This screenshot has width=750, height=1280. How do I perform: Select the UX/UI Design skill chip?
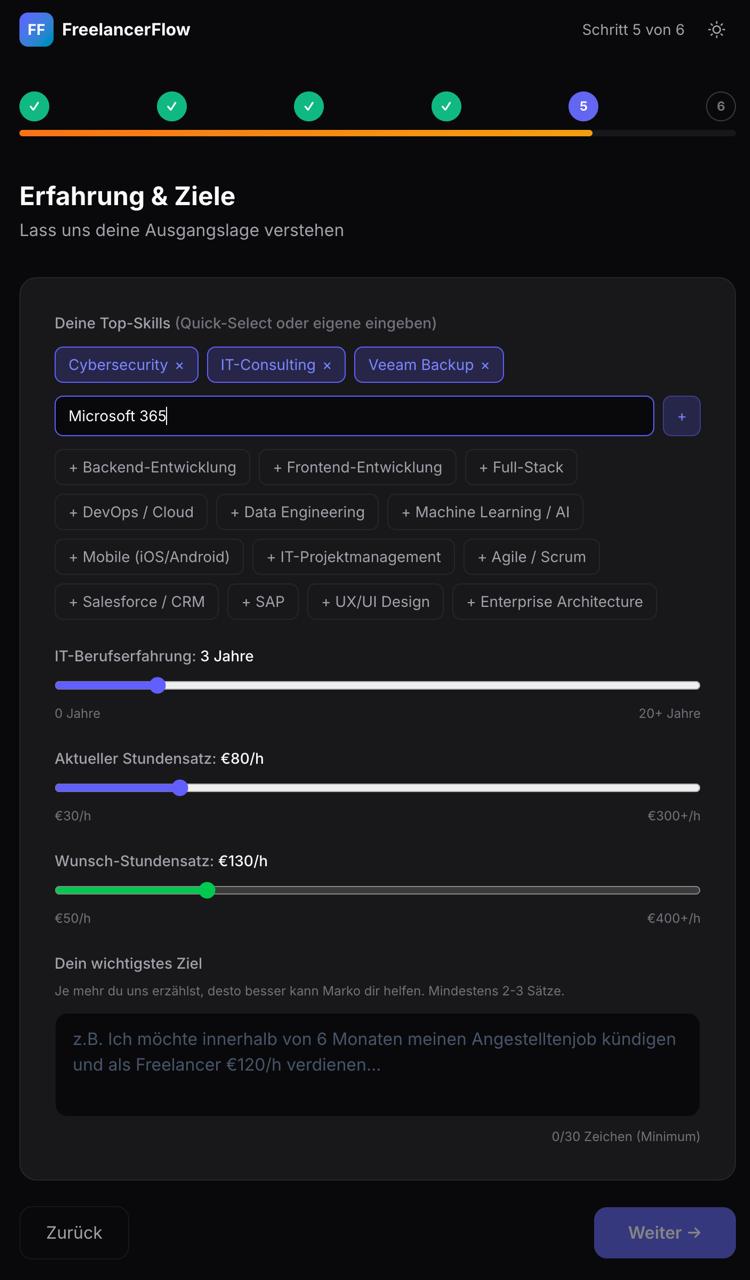coord(375,602)
